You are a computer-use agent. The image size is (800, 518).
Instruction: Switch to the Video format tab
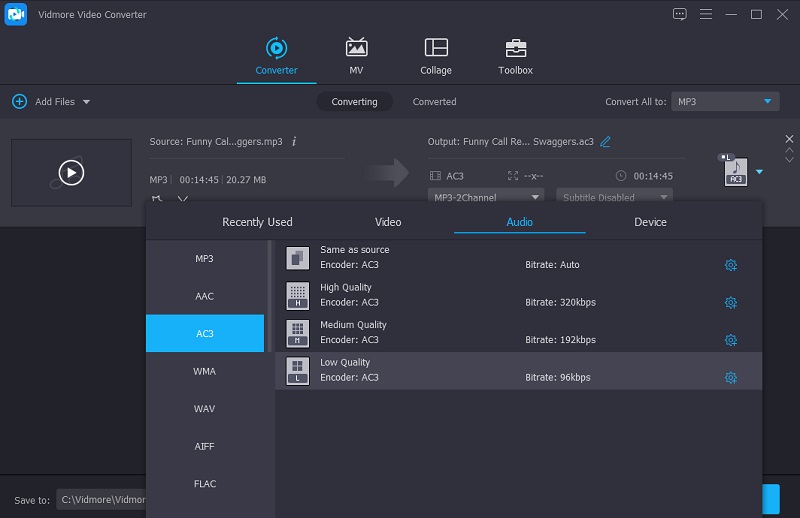point(388,222)
